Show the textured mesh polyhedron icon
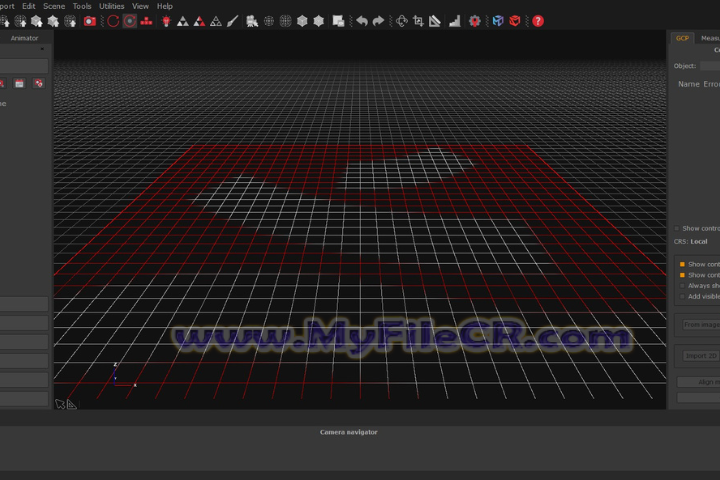Image resolution: width=720 pixels, height=480 pixels. point(318,21)
